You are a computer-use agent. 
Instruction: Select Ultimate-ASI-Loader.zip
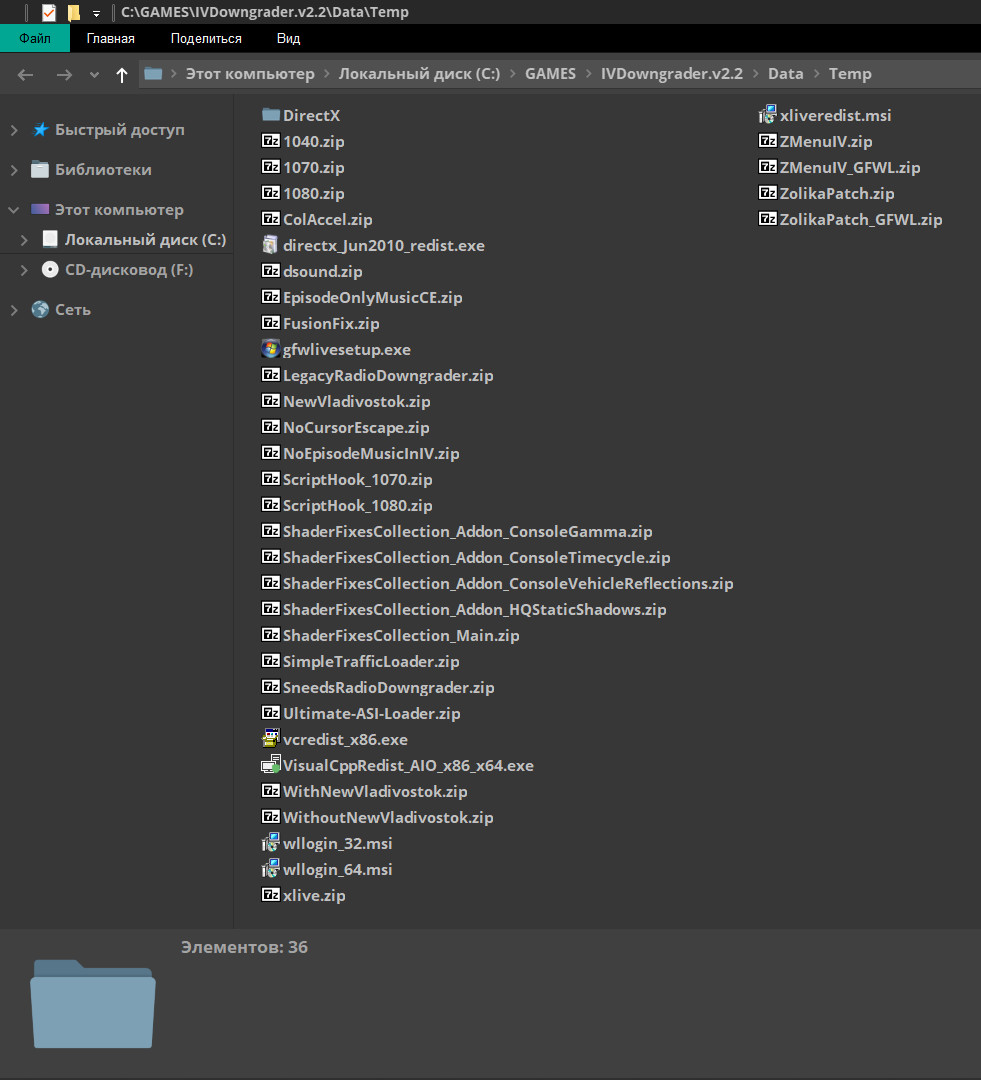click(x=371, y=714)
